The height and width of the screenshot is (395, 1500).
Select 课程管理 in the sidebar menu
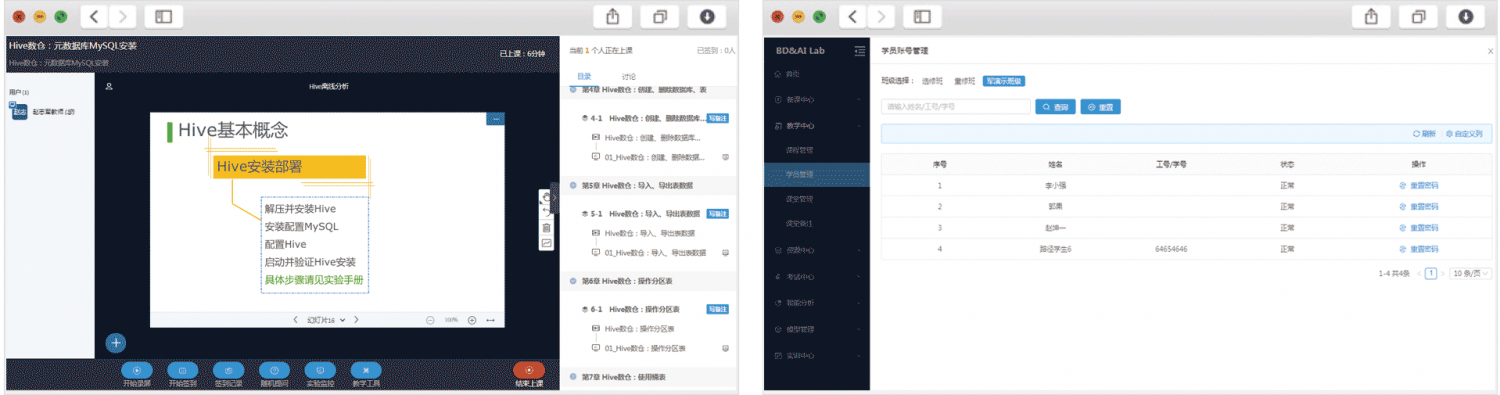799,150
